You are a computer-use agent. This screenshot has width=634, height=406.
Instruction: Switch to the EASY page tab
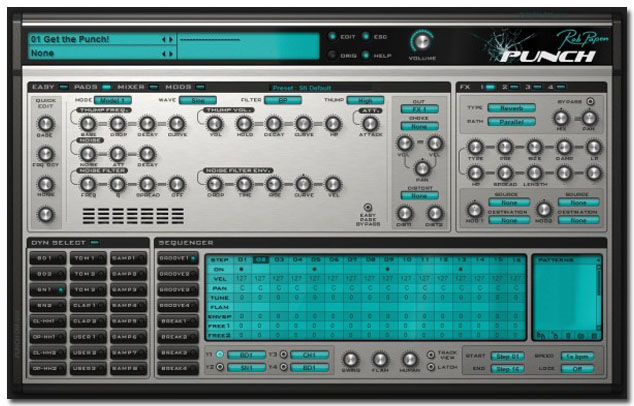(63, 87)
